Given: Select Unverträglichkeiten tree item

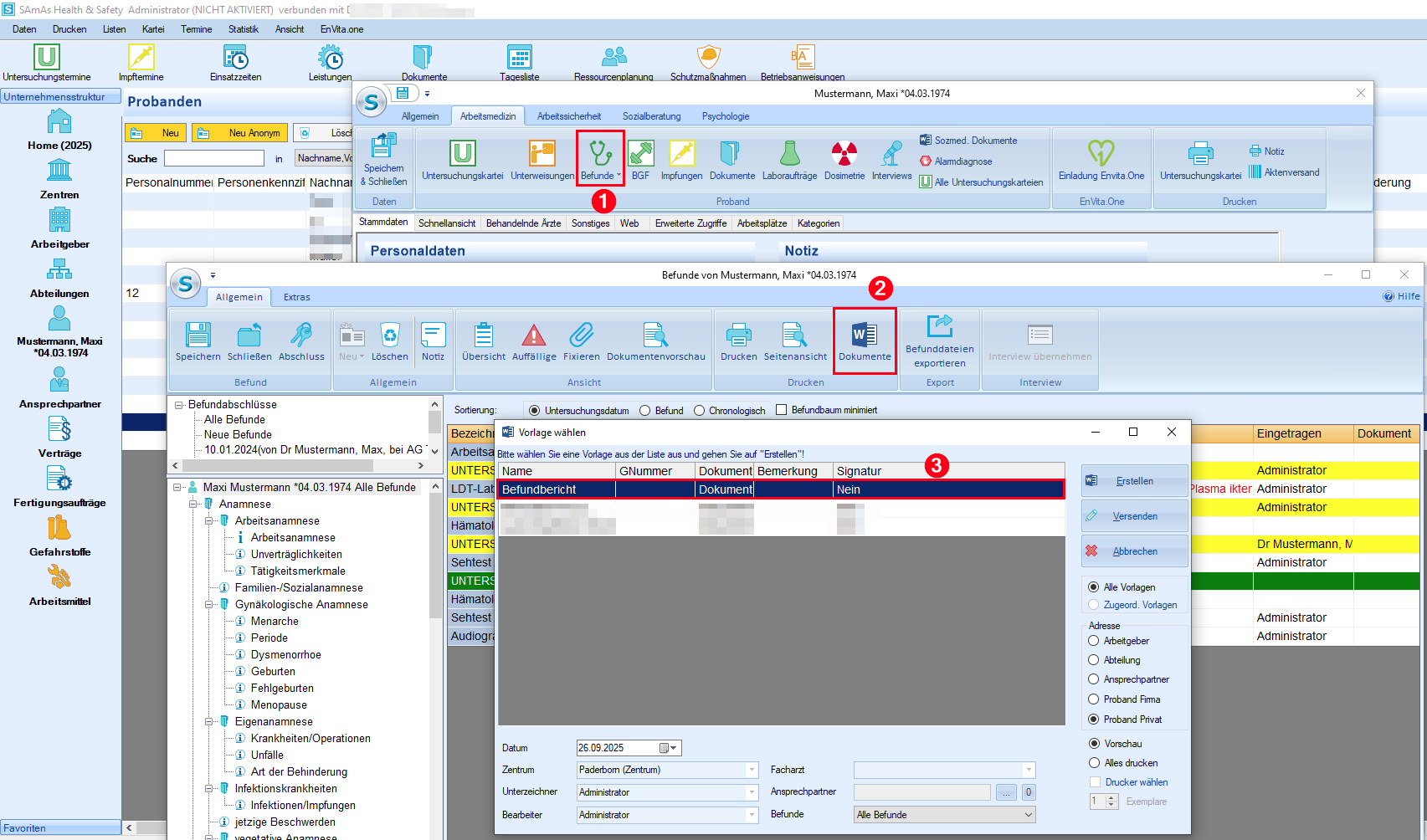Looking at the screenshot, I should [296, 554].
